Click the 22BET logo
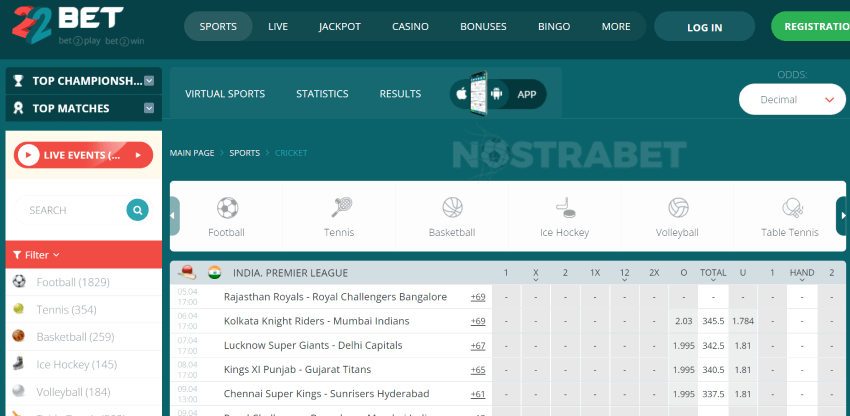 tap(78, 25)
